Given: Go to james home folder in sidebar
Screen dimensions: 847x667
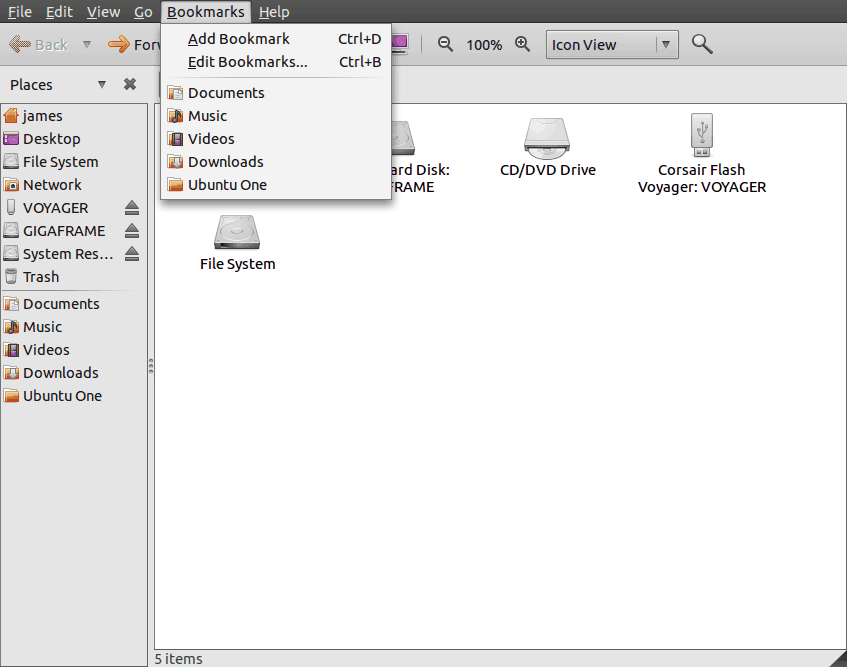Looking at the screenshot, I should [x=43, y=116].
